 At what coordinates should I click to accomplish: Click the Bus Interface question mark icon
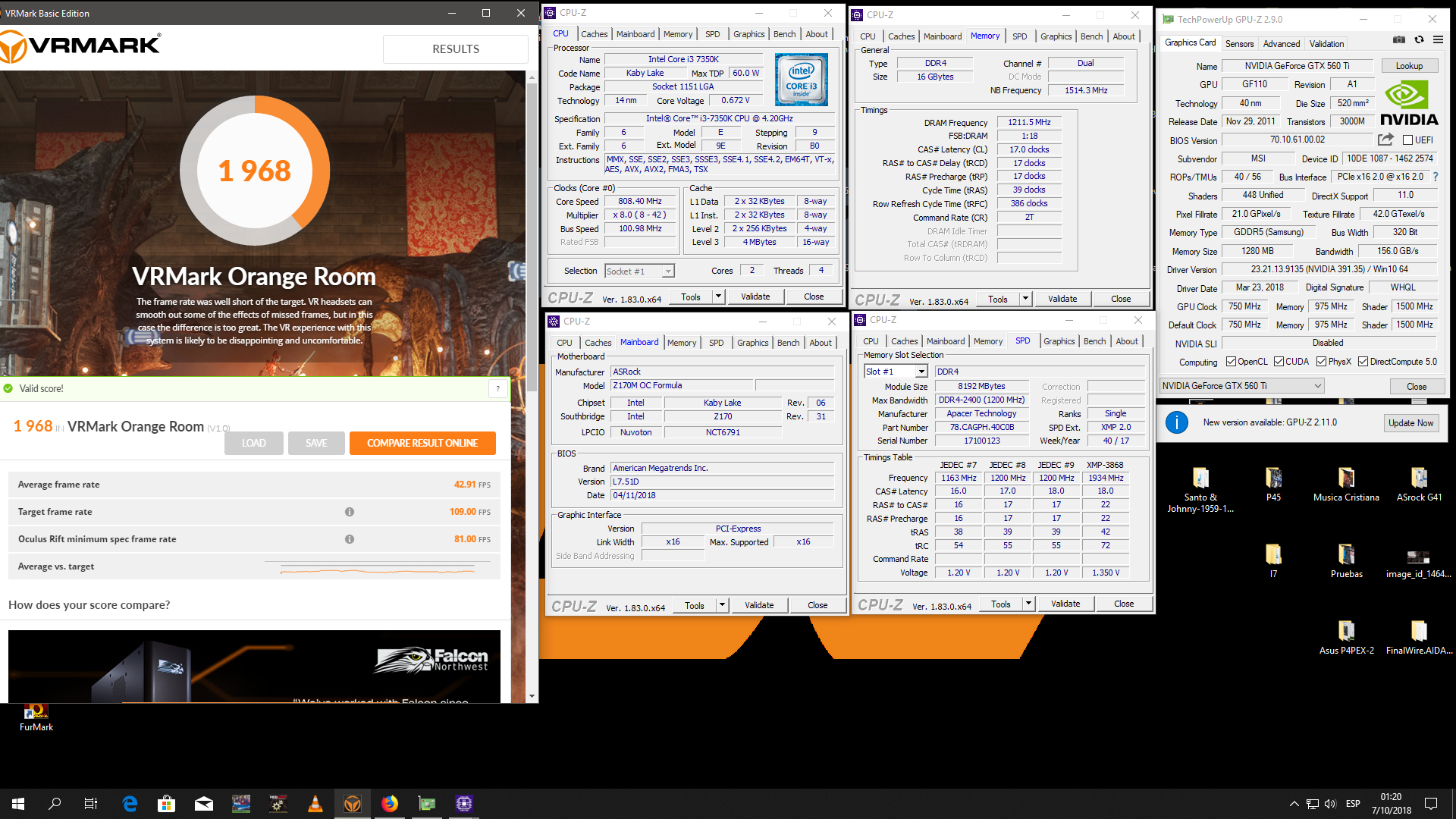pyautogui.click(x=1435, y=177)
